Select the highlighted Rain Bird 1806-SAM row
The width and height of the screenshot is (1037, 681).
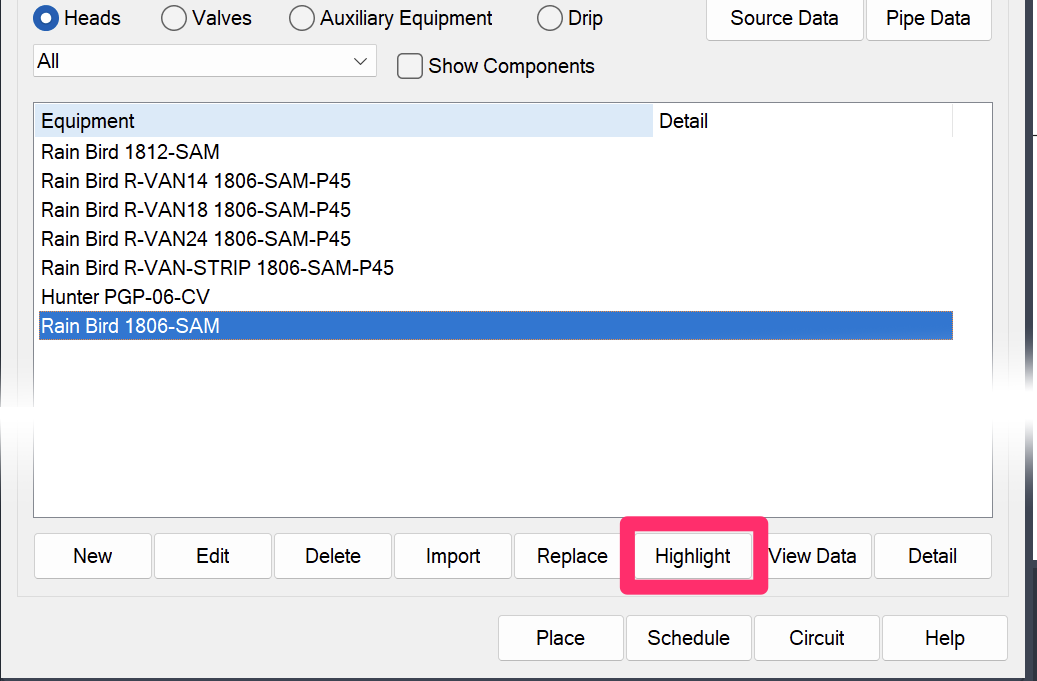coord(496,326)
